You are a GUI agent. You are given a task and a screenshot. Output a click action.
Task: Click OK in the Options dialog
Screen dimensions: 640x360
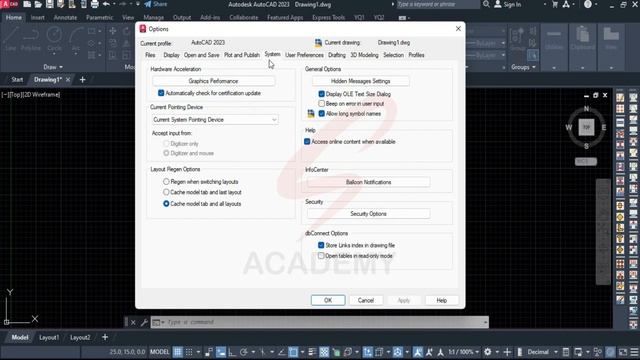[328, 300]
